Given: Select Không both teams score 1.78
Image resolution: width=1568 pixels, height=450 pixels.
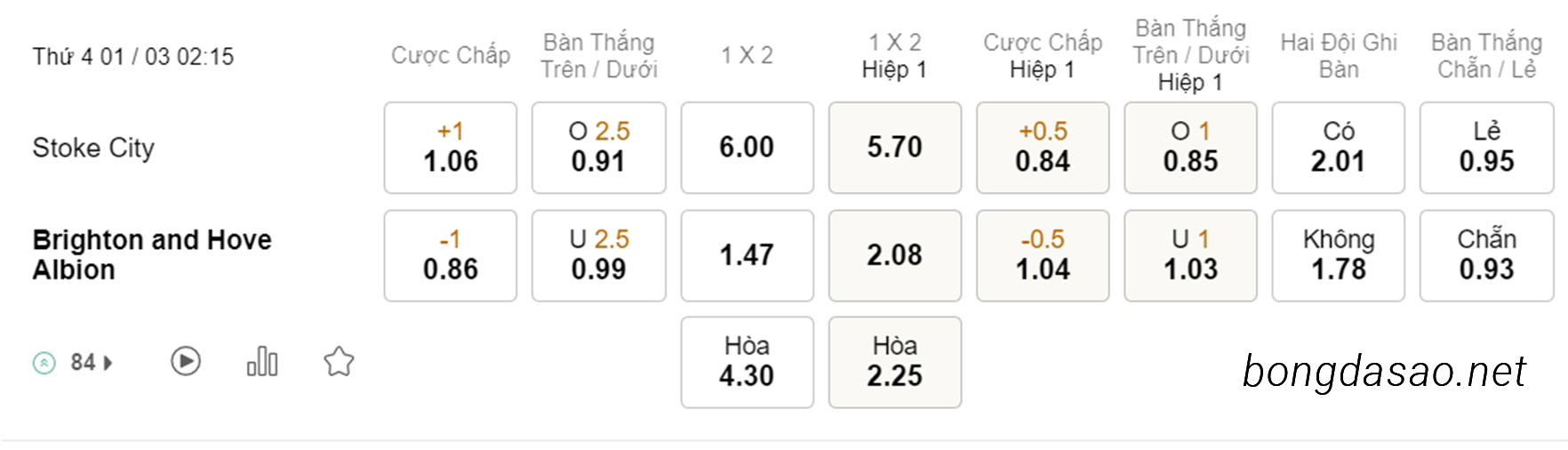Looking at the screenshot, I should point(1339,256).
